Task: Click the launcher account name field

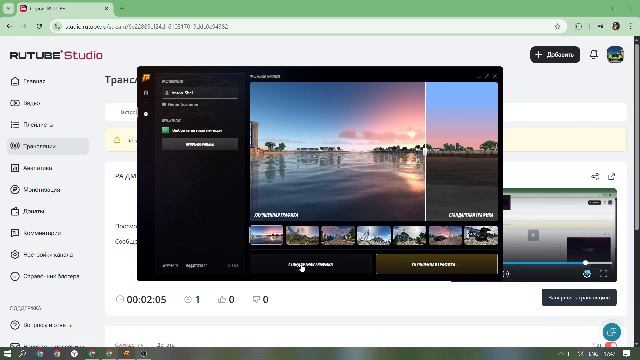Action: click(200, 93)
